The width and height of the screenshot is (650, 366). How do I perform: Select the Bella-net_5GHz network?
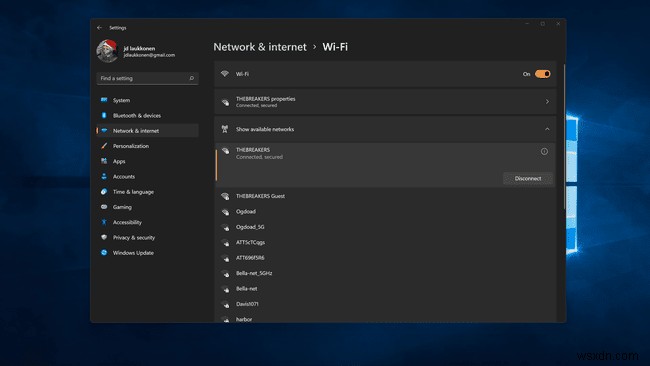coord(385,273)
